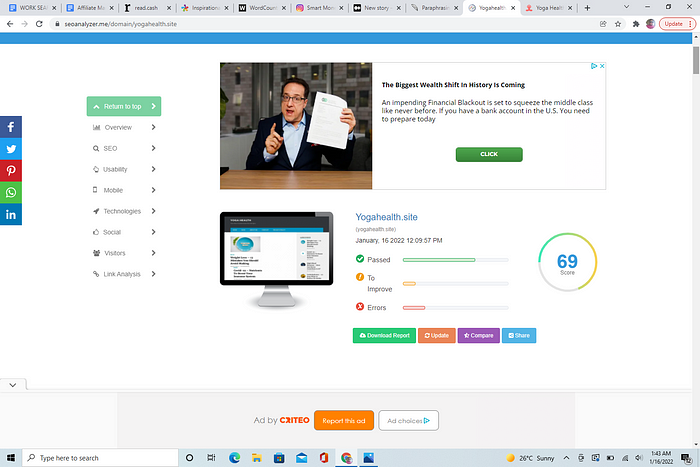This screenshot has height=467, width=700.
Task: Expand Technologies section arrow
Action: 153,211
